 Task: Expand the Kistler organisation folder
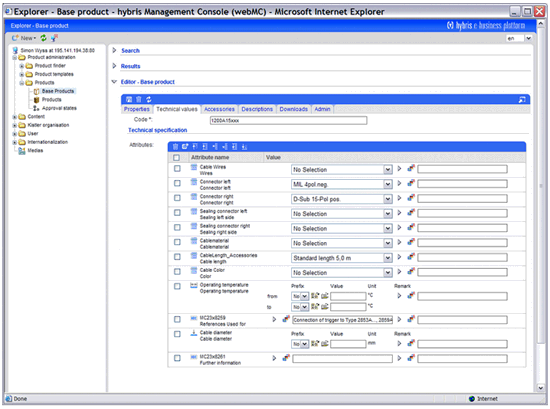(x=15, y=125)
